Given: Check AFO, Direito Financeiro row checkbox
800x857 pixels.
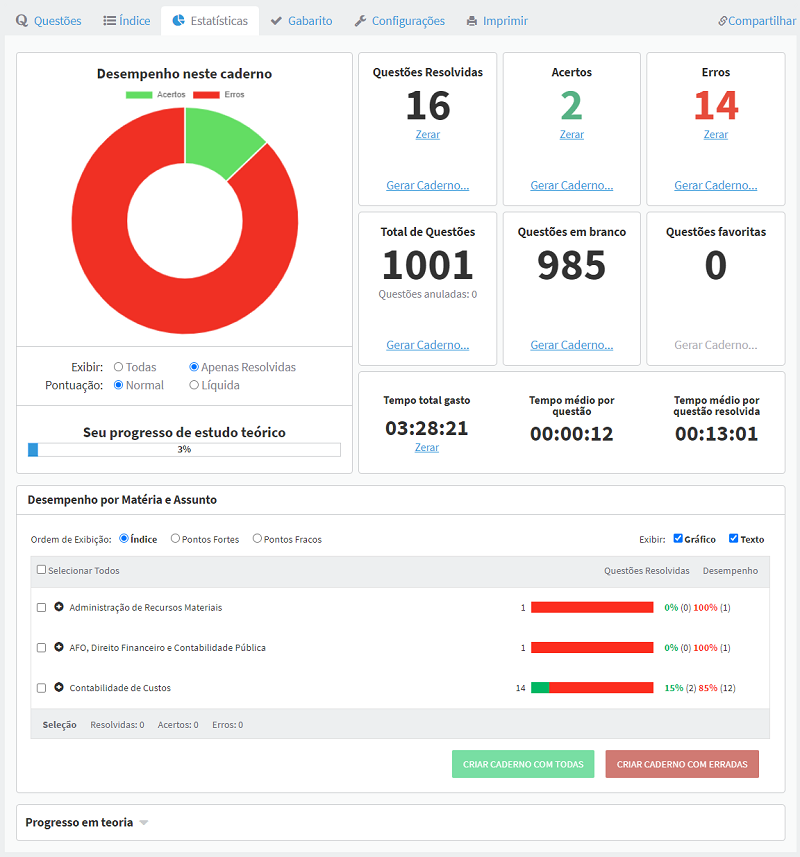Looking at the screenshot, I should pyautogui.click(x=41, y=648).
